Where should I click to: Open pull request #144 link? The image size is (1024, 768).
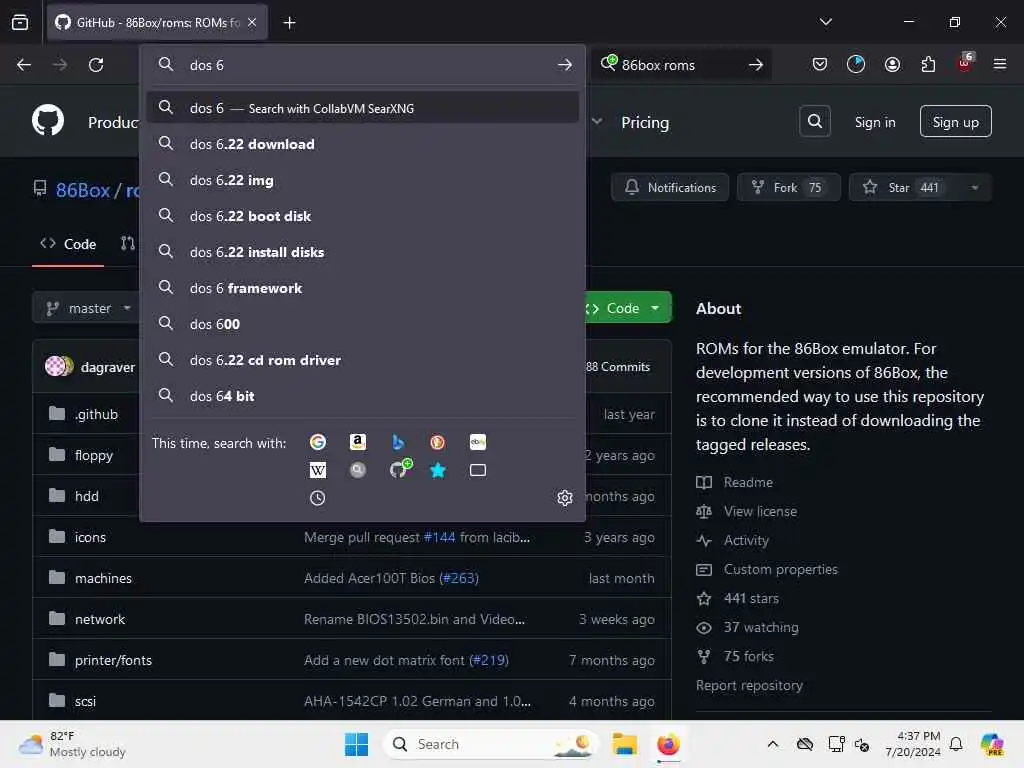(439, 537)
